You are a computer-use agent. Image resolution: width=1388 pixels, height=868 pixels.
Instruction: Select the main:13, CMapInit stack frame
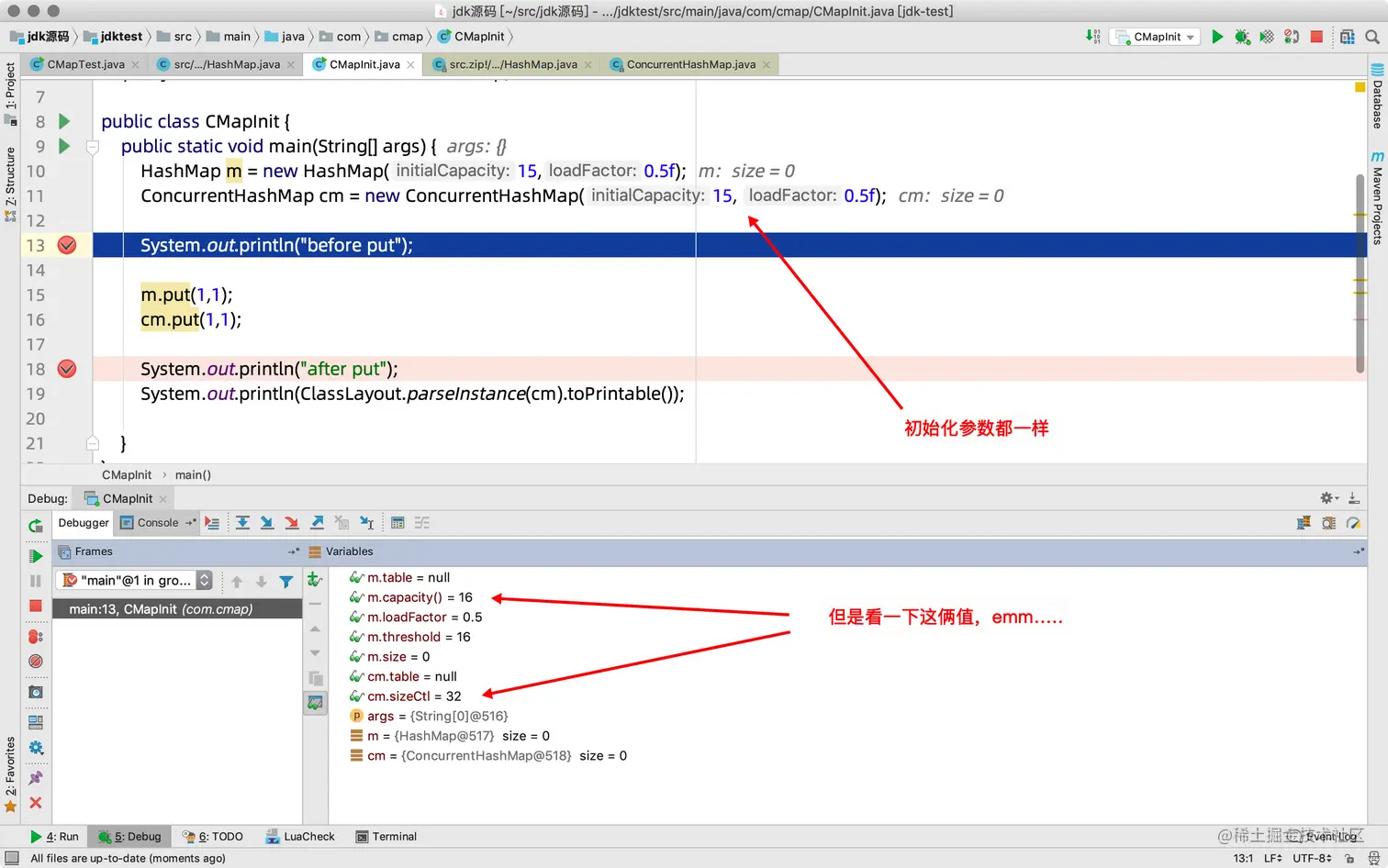pos(177,609)
